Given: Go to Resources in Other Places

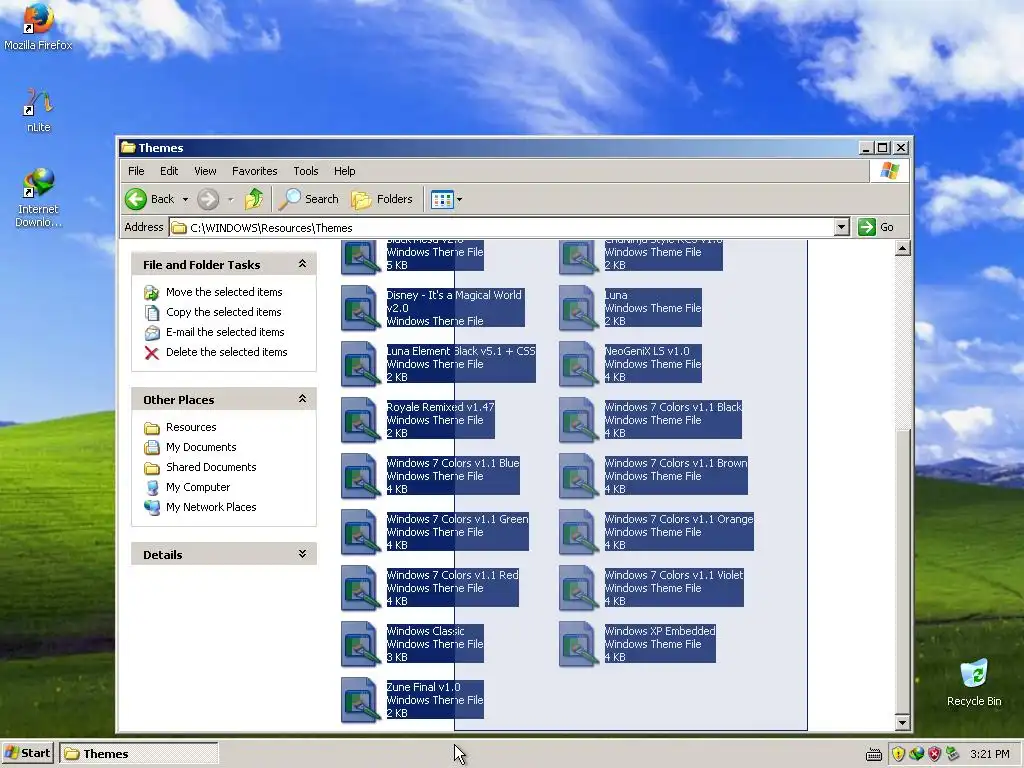Looking at the screenshot, I should click(191, 427).
